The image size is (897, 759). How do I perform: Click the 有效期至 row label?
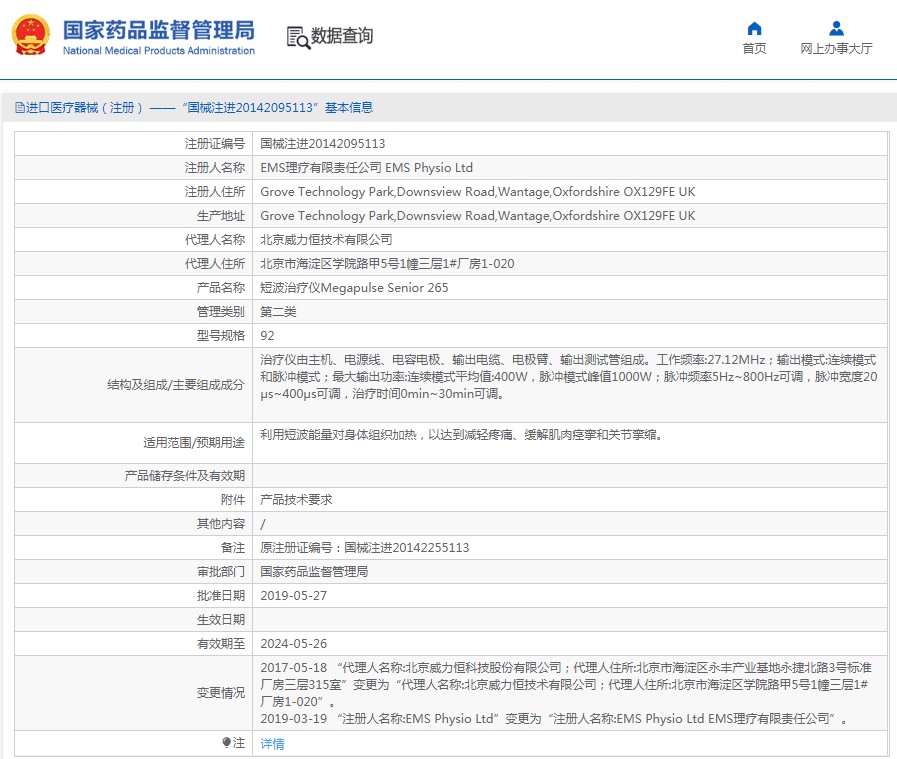pos(221,643)
